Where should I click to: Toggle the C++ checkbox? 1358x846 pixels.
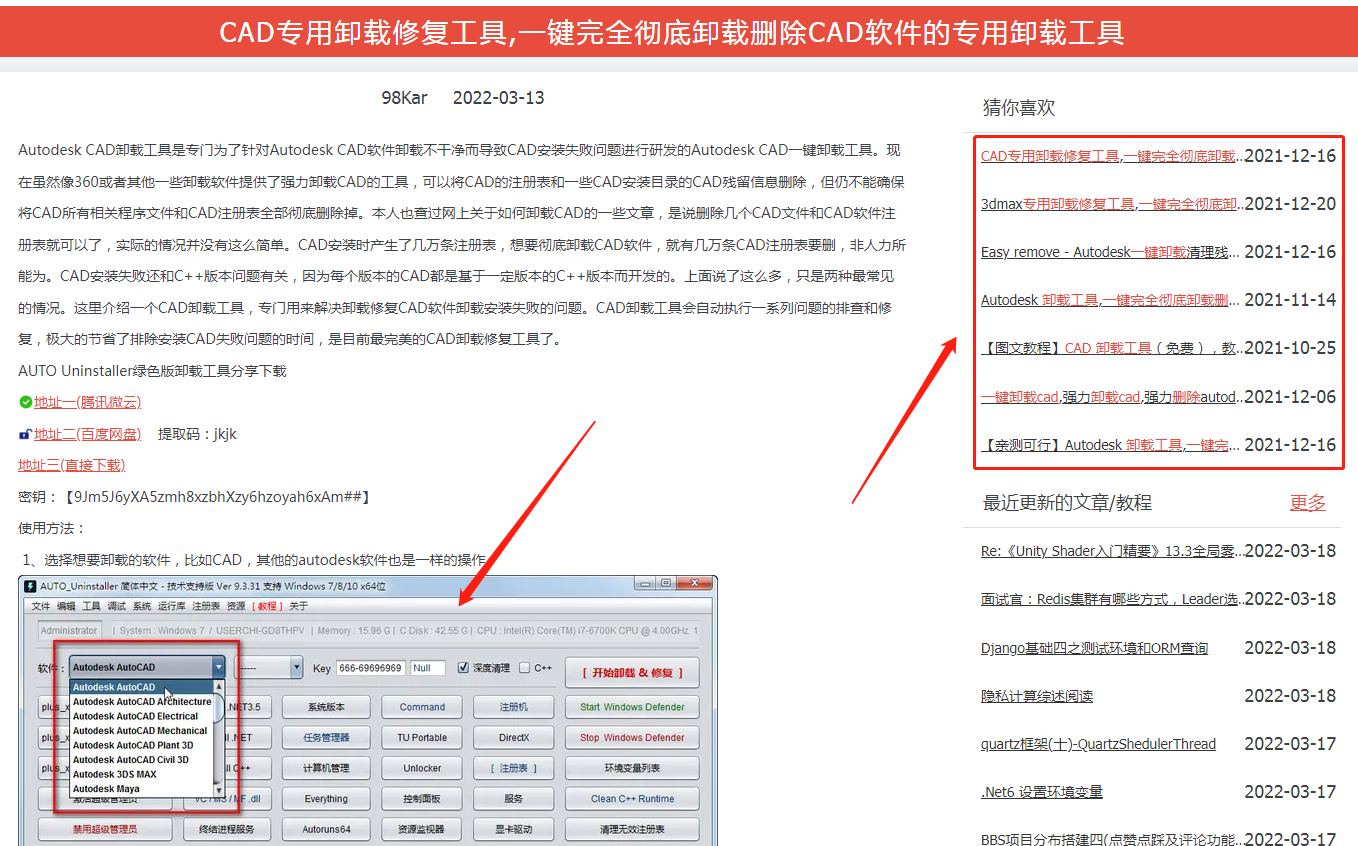[x=524, y=667]
